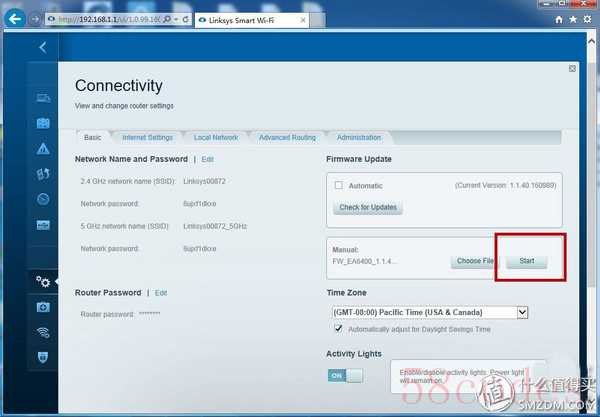Enable Automatic firmware update checkbox

[339, 185]
